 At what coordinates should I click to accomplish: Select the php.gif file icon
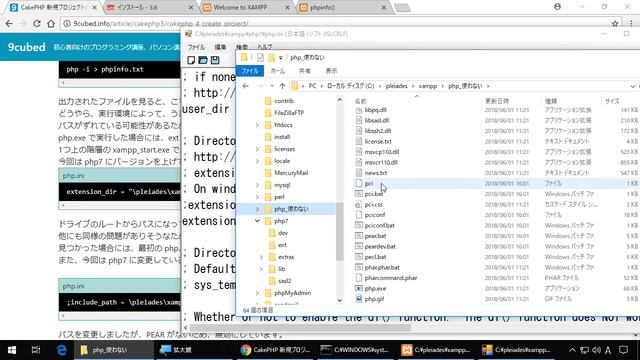(x=359, y=299)
